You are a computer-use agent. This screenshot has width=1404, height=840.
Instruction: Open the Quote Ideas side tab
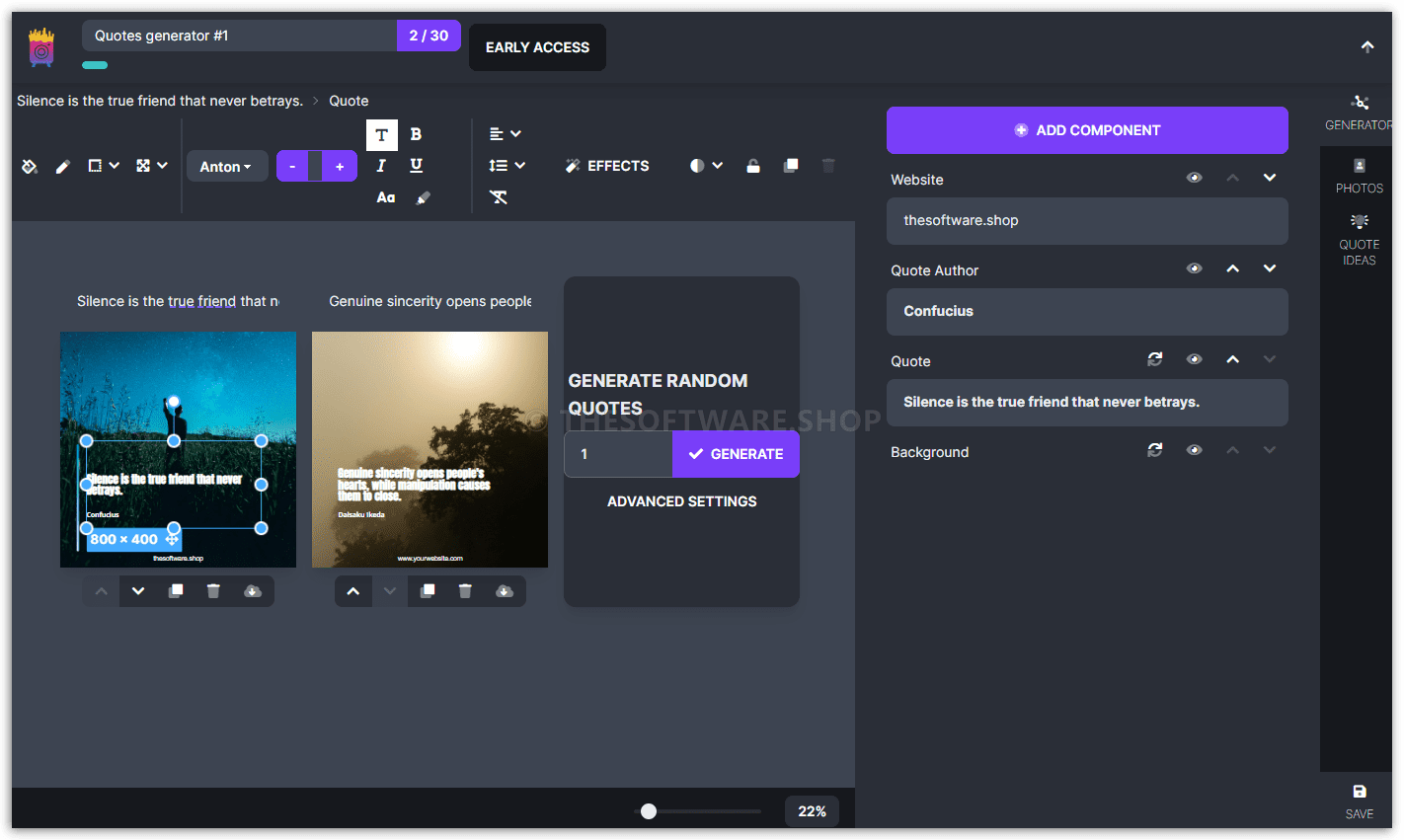pyautogui.click(x=1360, y=240)
